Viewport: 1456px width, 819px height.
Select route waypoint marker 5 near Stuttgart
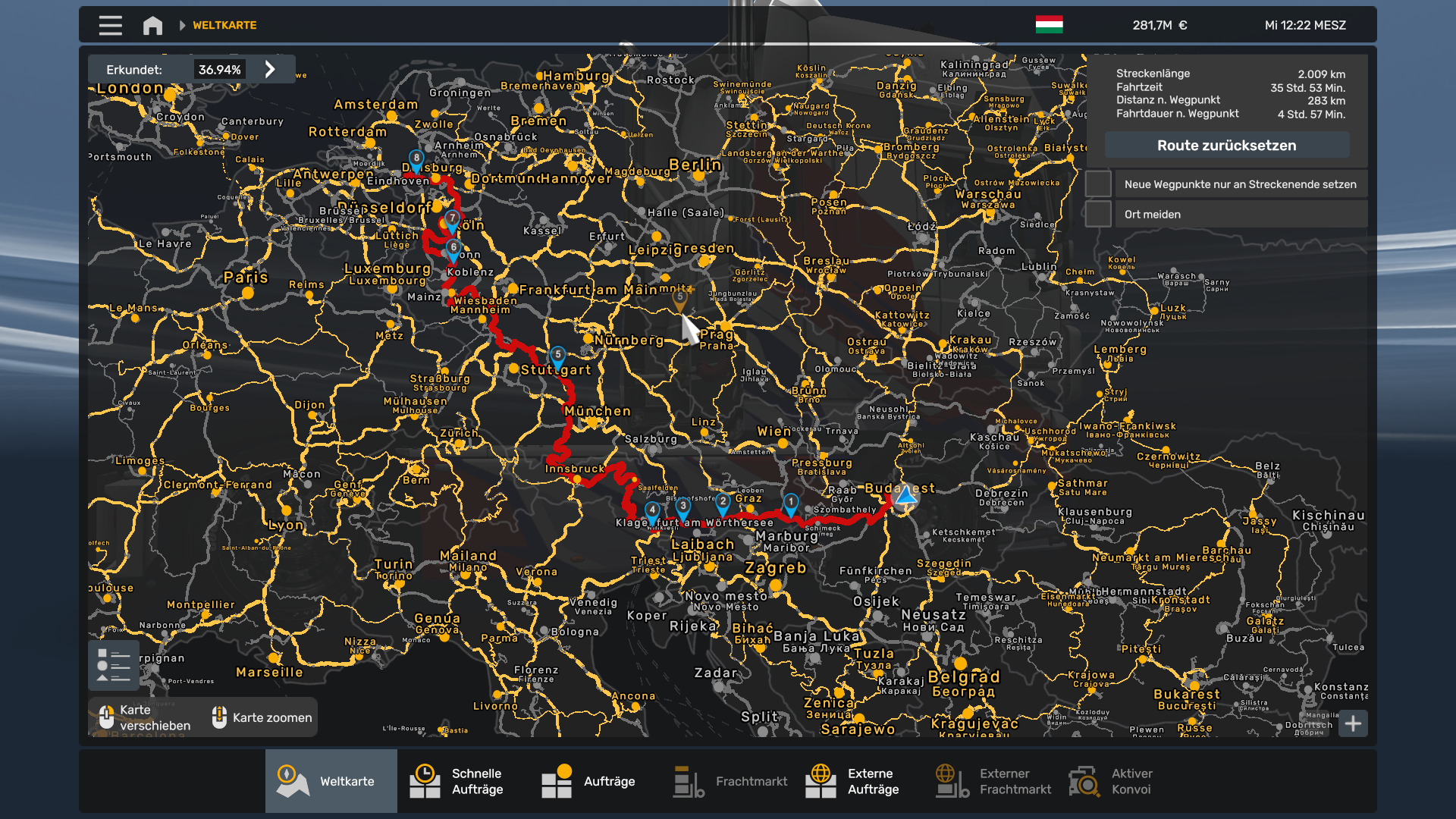point(557,355)
